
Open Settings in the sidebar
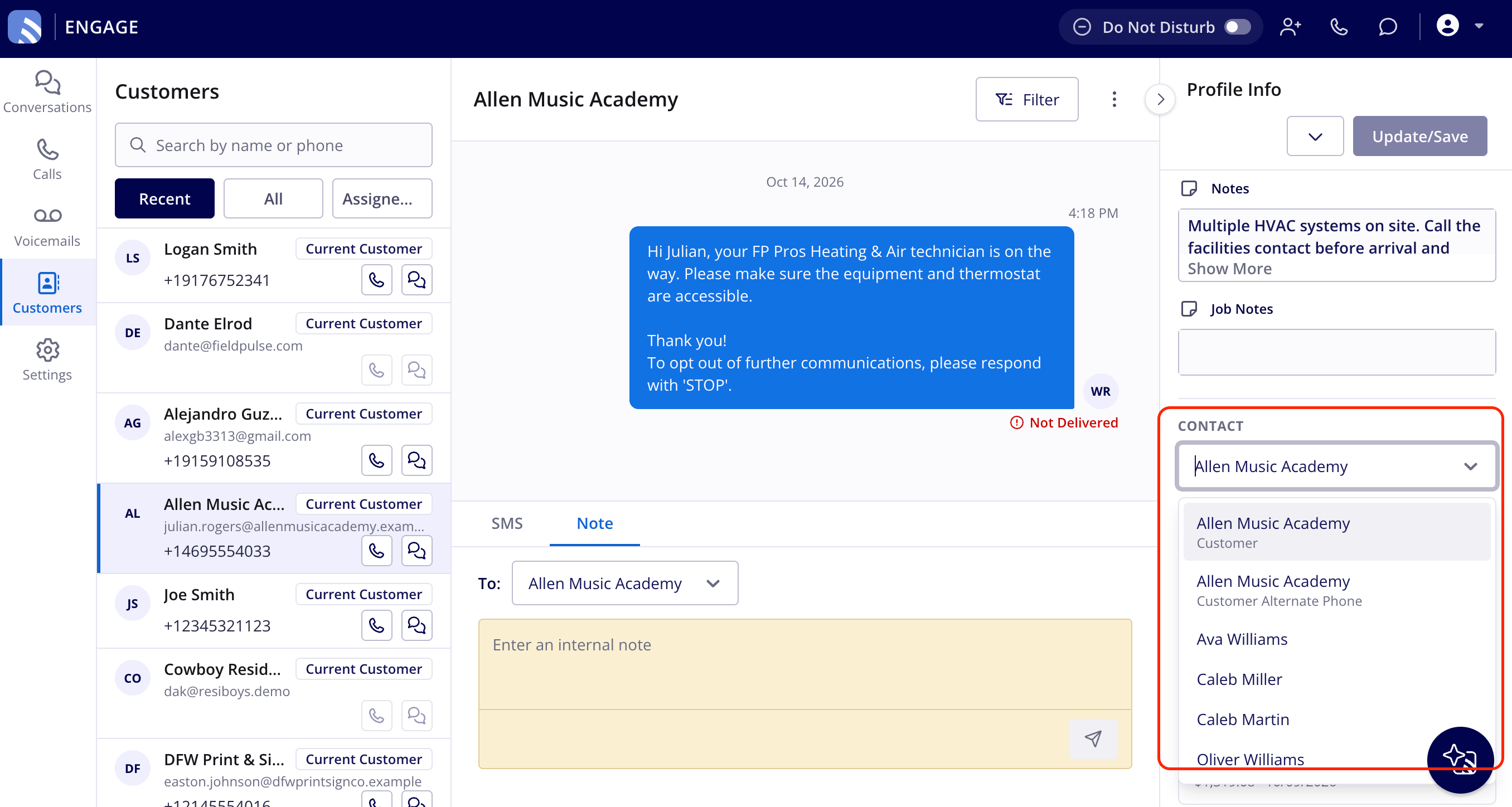(x=47, y=360)
